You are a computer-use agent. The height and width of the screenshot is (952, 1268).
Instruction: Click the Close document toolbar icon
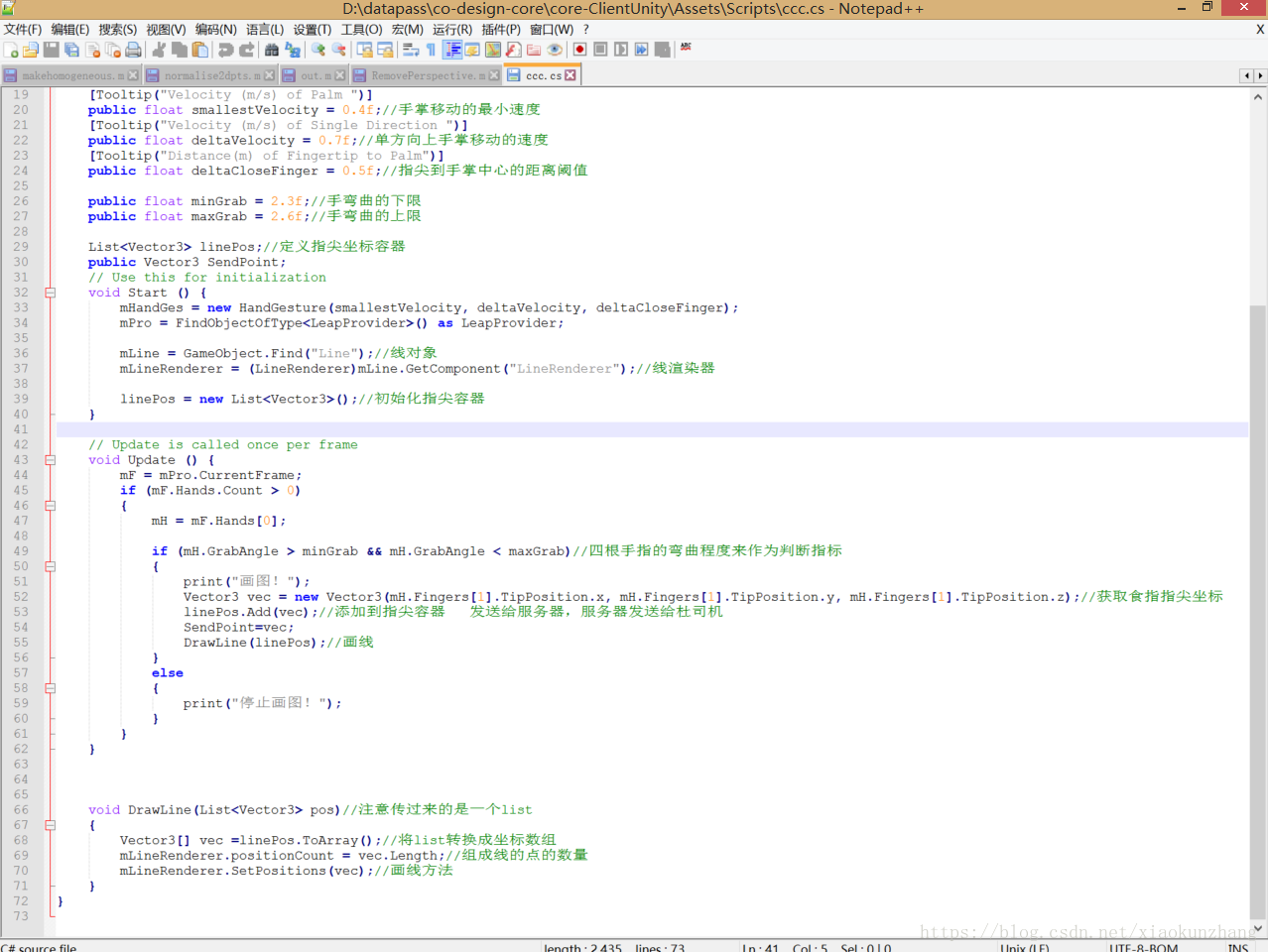click(93, 50)
